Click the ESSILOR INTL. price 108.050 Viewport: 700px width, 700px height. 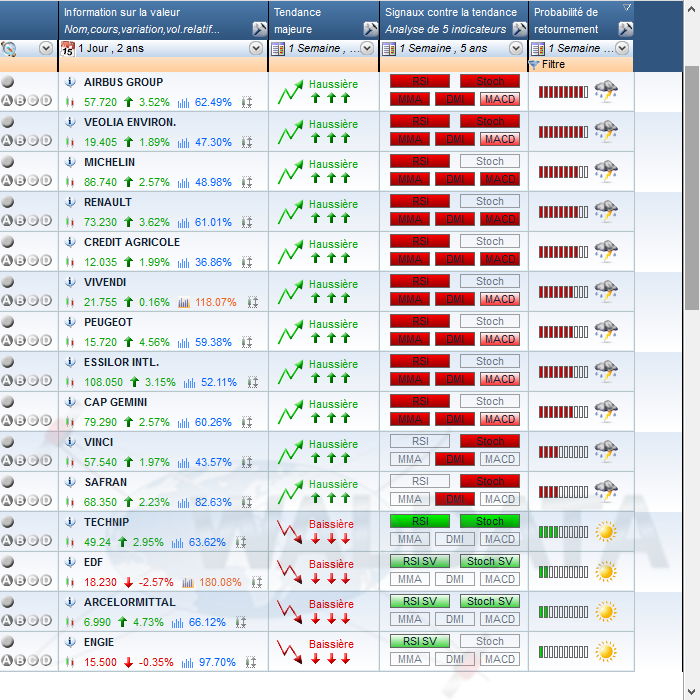(103, 383)
